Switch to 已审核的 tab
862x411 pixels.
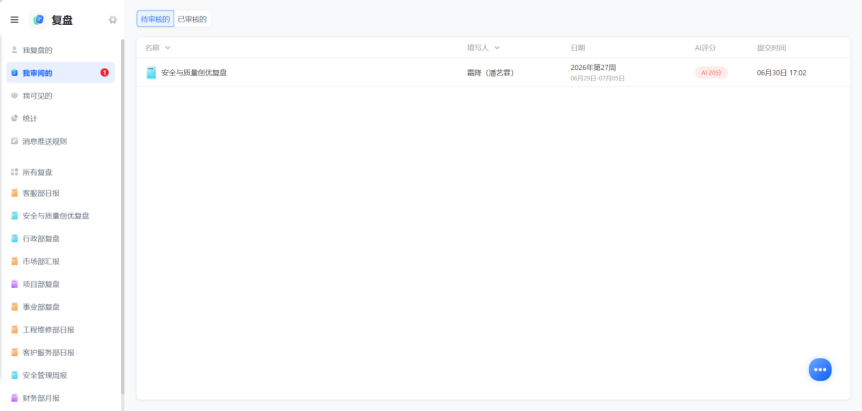192,19
